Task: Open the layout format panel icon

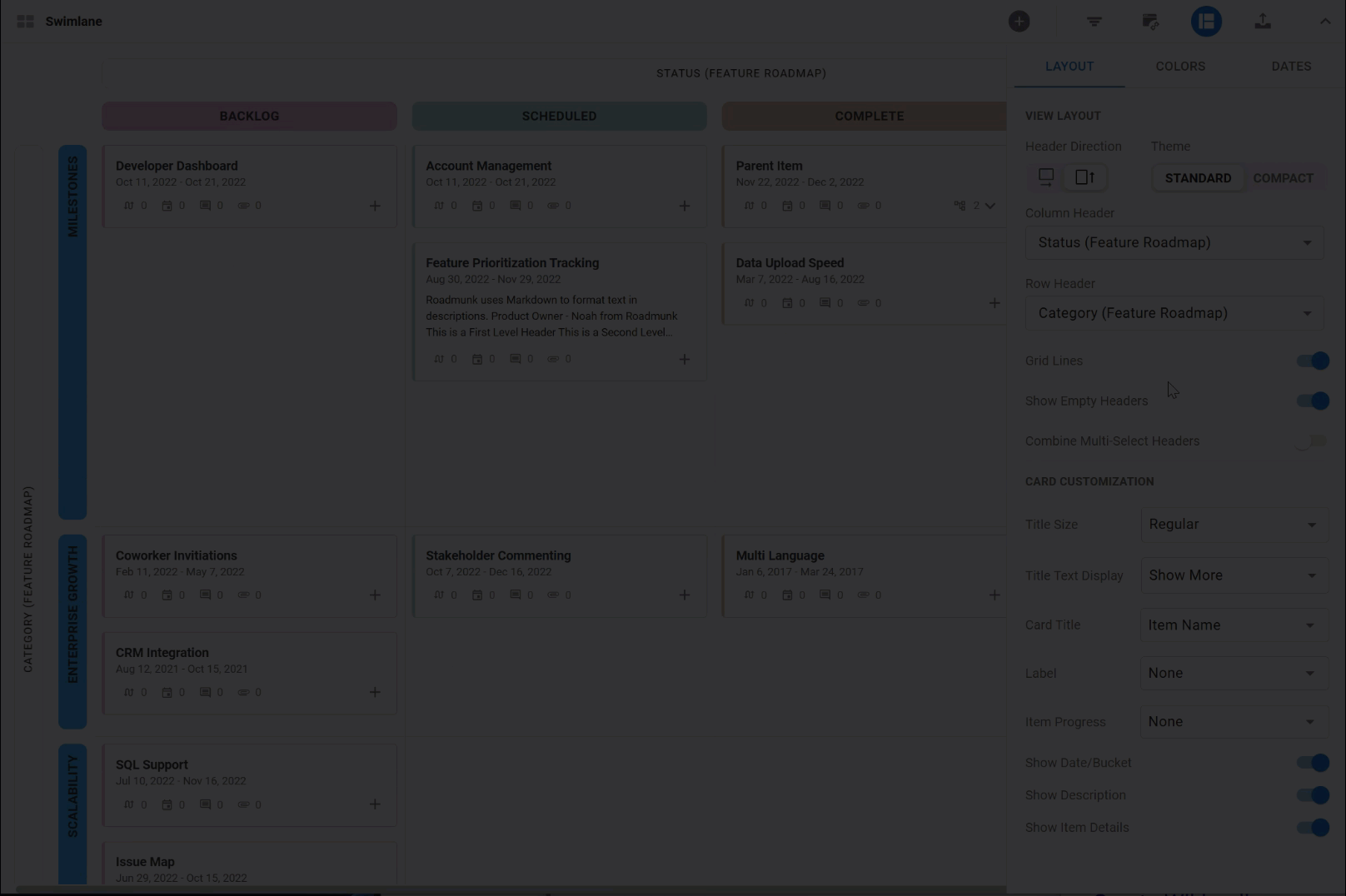Action: pyautogui.click(x=1206, y=21)
